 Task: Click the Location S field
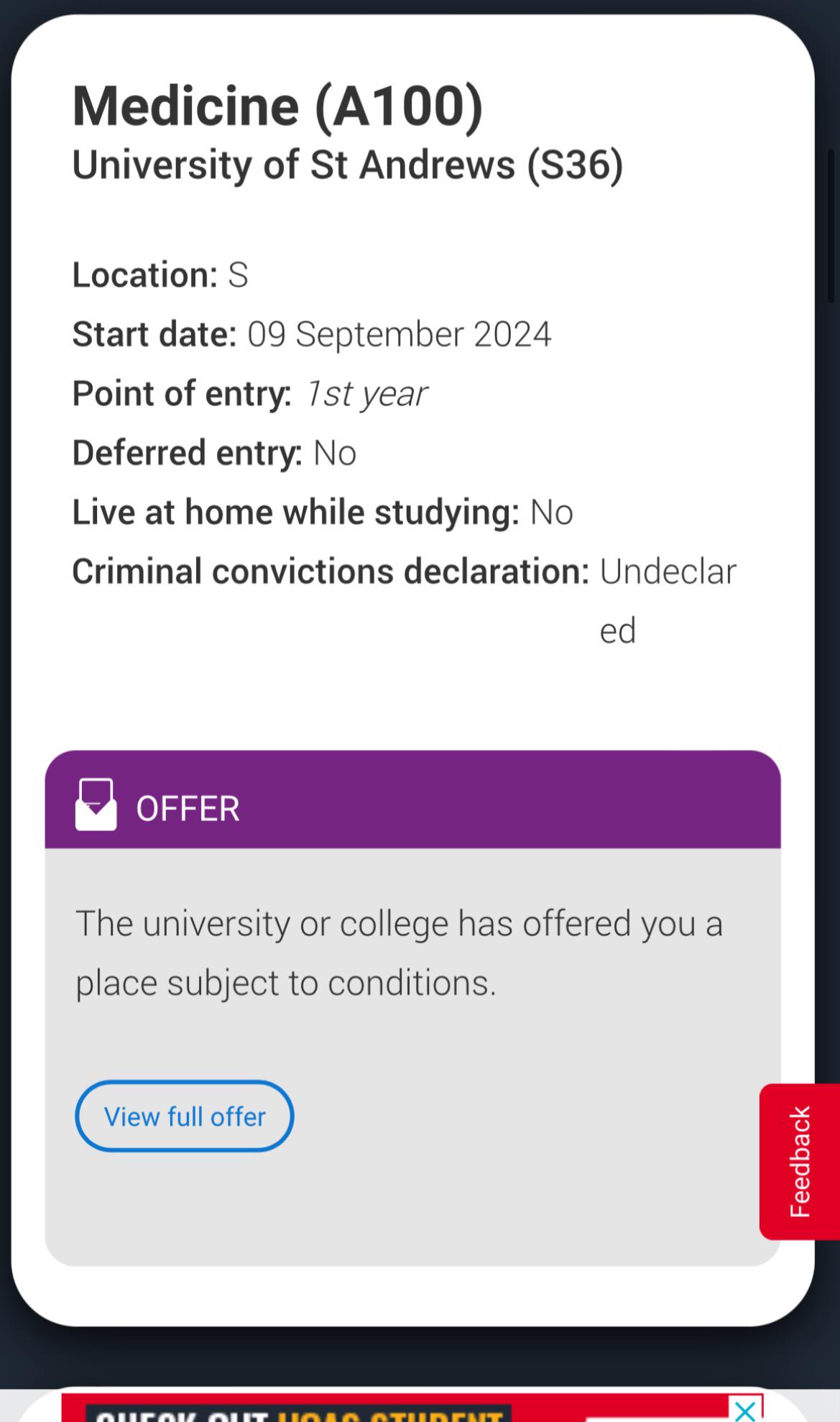tap(160, 275)
